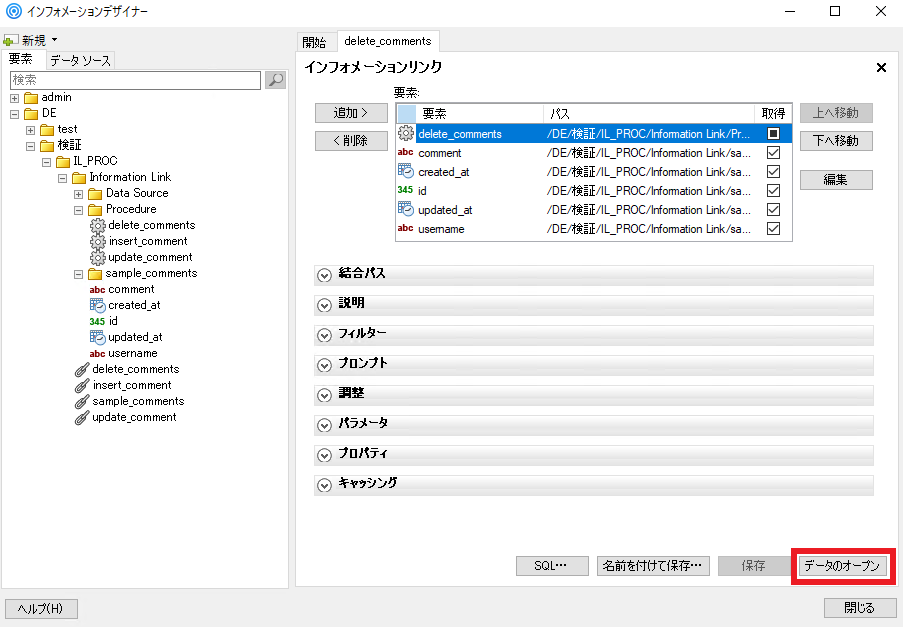Image resolution: width=903 pixels, height=627 pixels.
Task: Collapse the Procedure folder node
Action: pyautogui.click(x=78, y=211)
